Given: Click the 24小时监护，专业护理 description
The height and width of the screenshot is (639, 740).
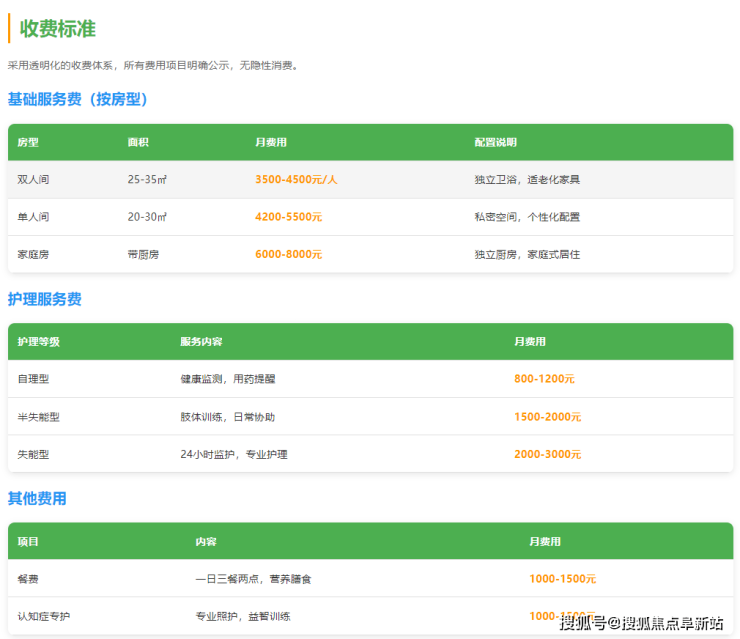Looking at the screenshot, I should (x=233, y=454).
